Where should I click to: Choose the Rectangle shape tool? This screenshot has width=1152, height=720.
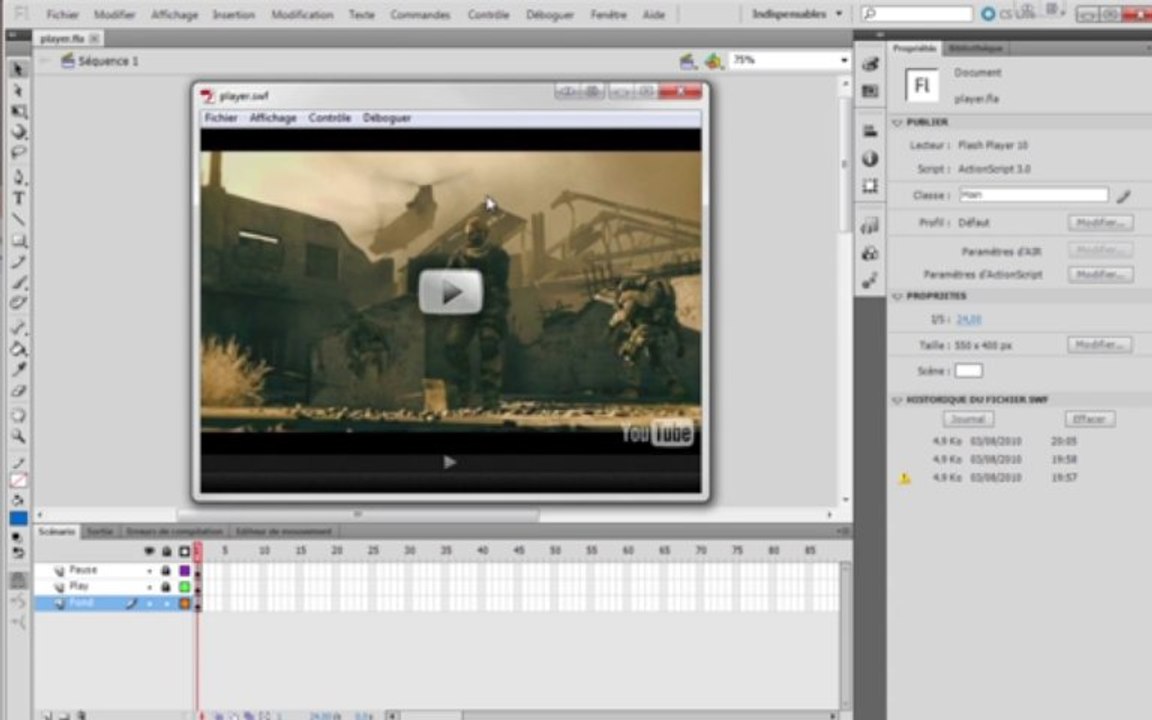click(18, 240)
